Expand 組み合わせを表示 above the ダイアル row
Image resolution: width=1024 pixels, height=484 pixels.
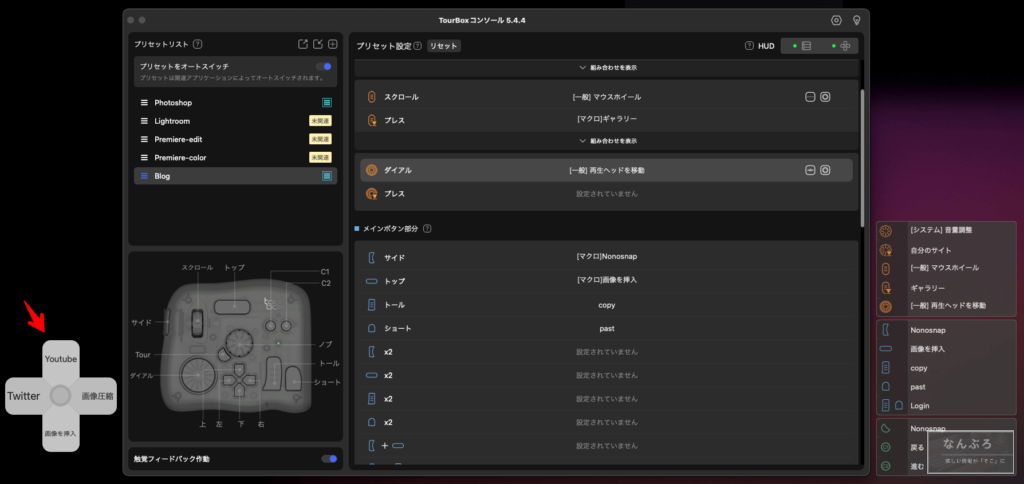point(608,141)
